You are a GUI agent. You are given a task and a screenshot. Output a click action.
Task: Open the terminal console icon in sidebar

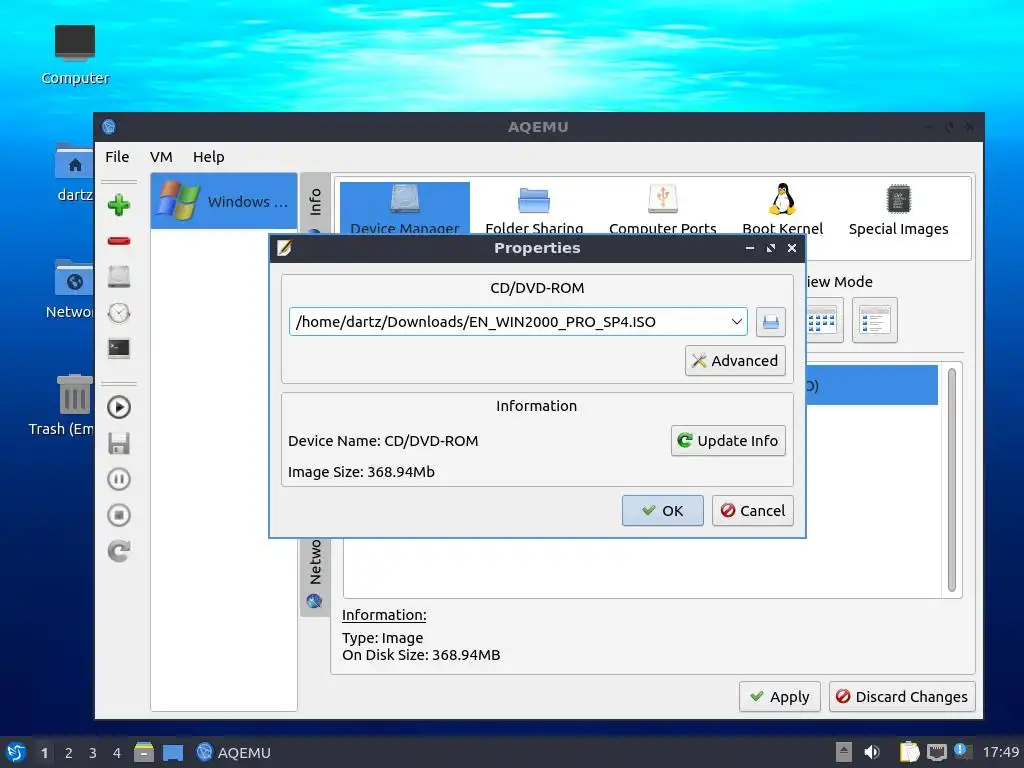pyautogui.click(x=119, y=348)
